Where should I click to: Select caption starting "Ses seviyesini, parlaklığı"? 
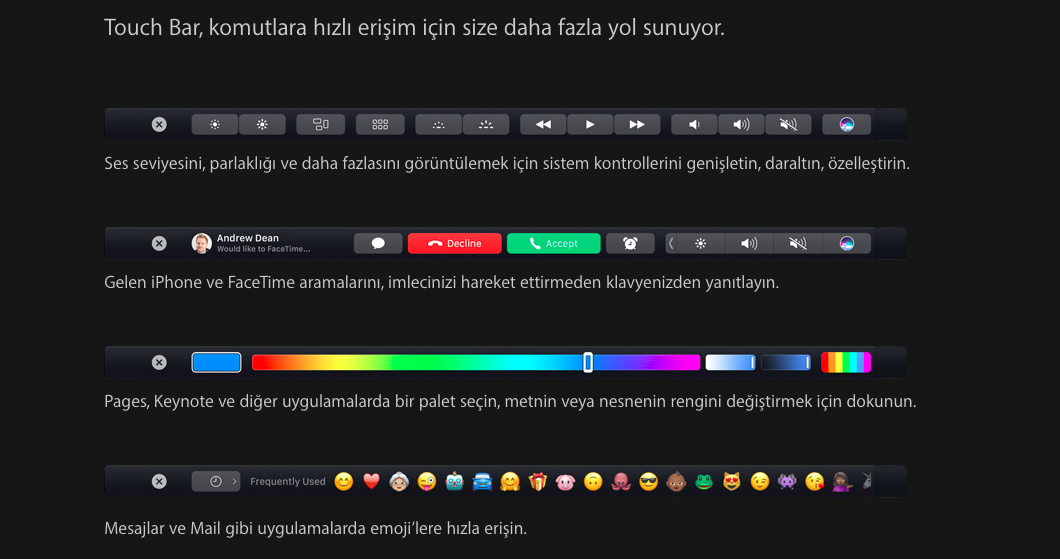507,164
